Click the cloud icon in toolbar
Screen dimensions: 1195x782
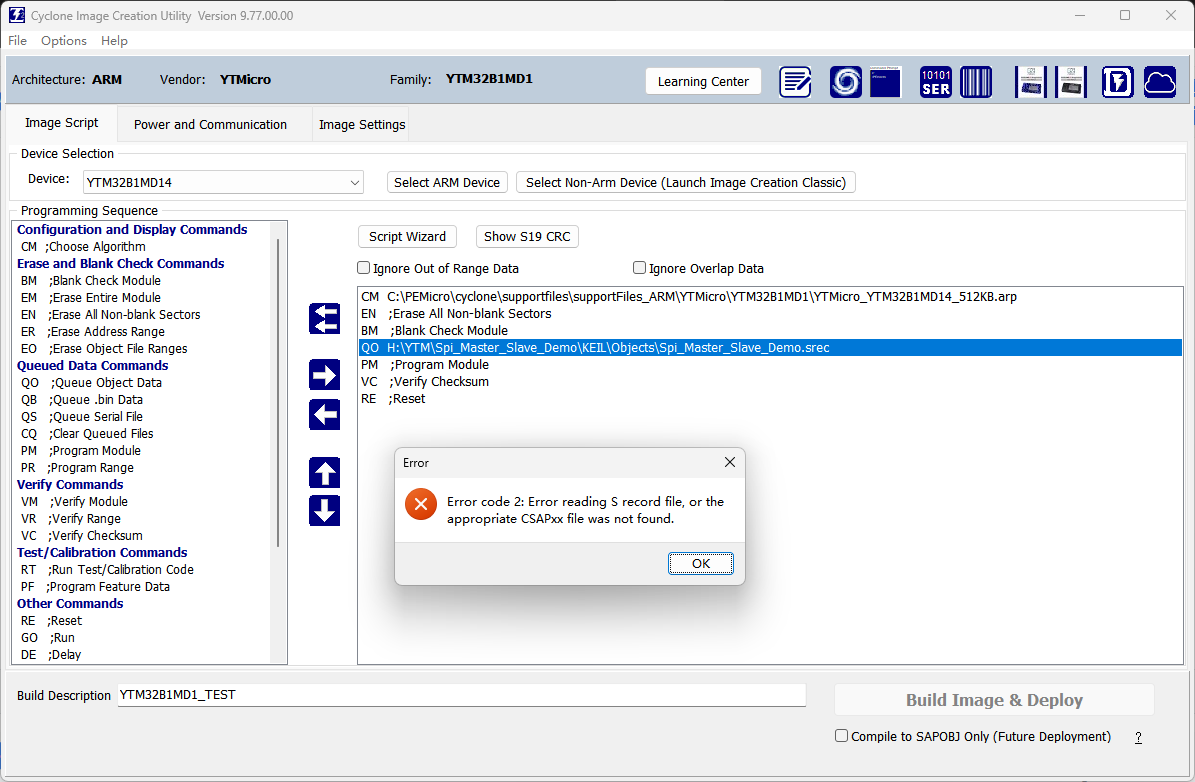(x=1159, y=82)
